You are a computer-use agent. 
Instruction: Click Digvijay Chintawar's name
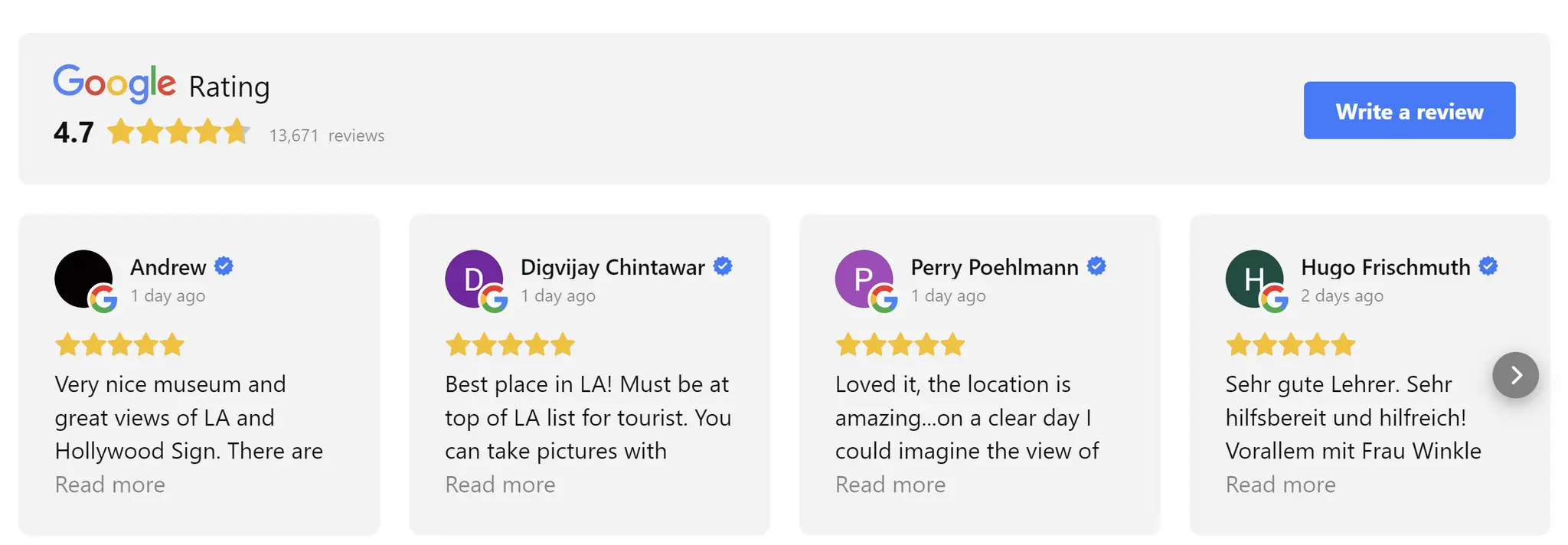click(x=612, y=267)
